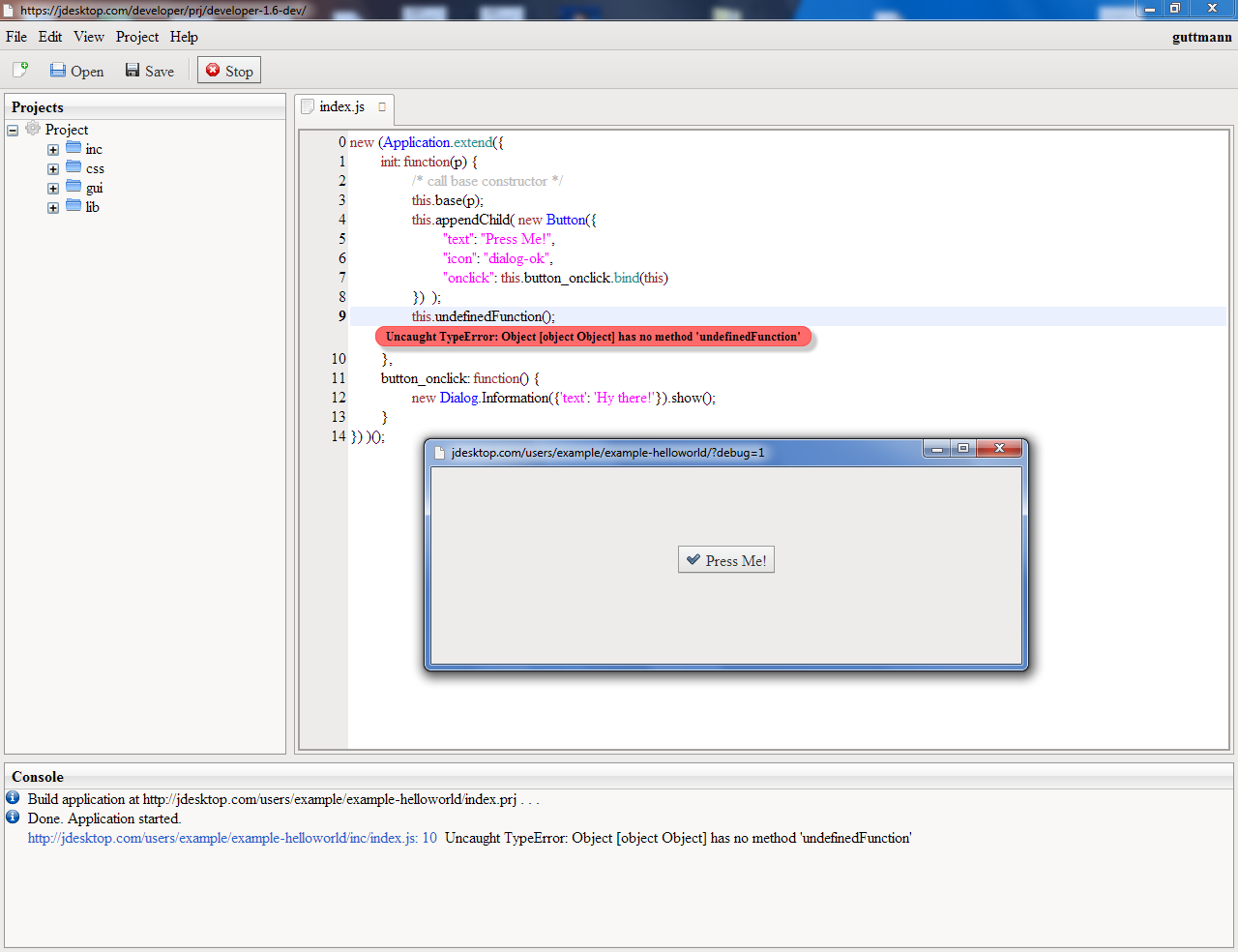Select the gui folder icon
This screenshot has height=952, width=1239.
click(x=74, y=187)
